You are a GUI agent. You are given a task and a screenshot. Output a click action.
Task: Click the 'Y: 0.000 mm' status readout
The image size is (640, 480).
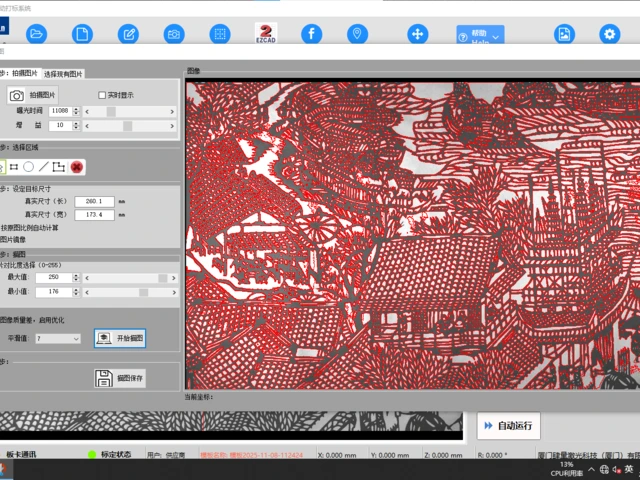pos(390,455)
